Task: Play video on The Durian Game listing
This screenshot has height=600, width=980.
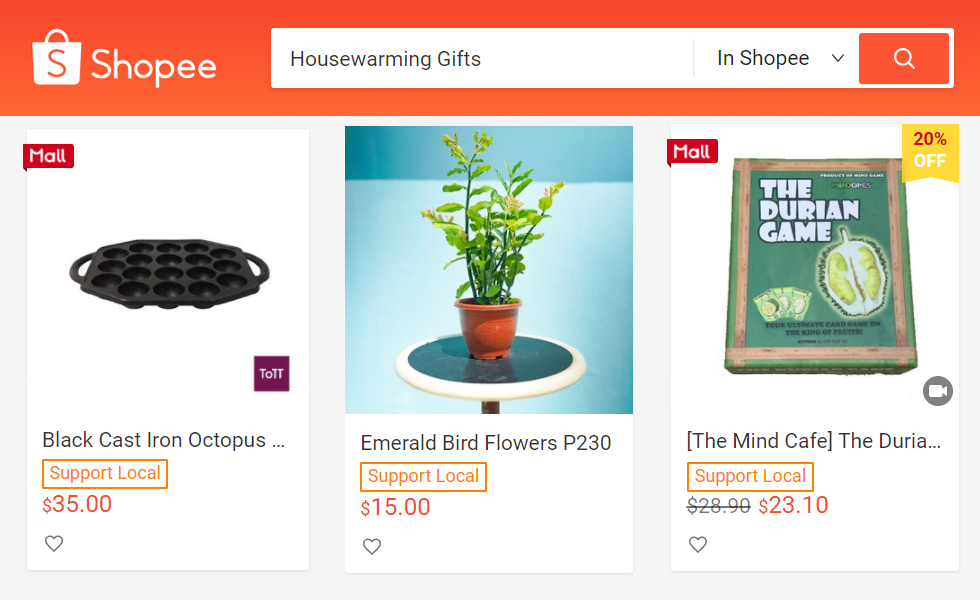Action: click(x=937, y=391)
